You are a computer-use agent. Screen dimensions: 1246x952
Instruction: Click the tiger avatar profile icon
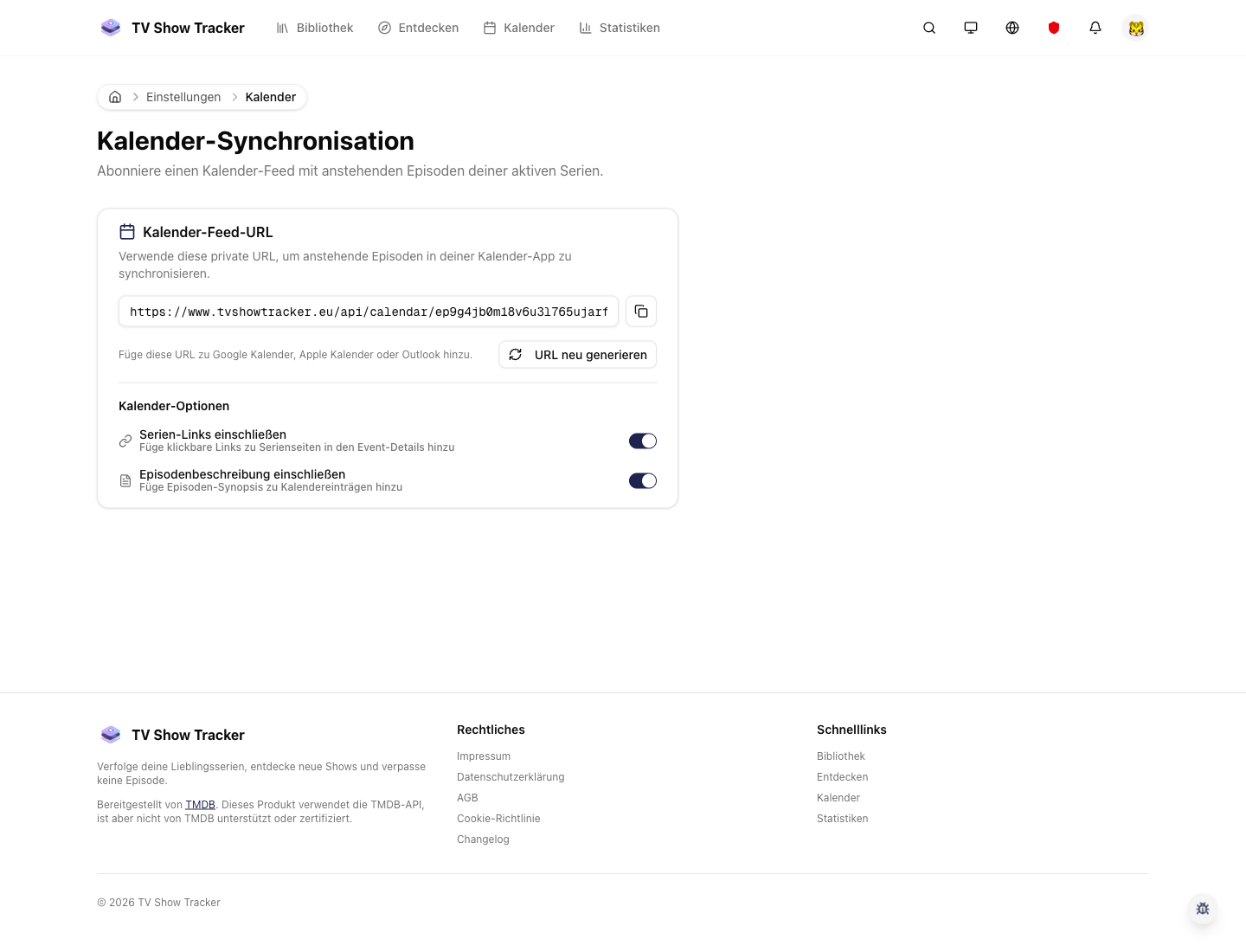coord(1136,28)
